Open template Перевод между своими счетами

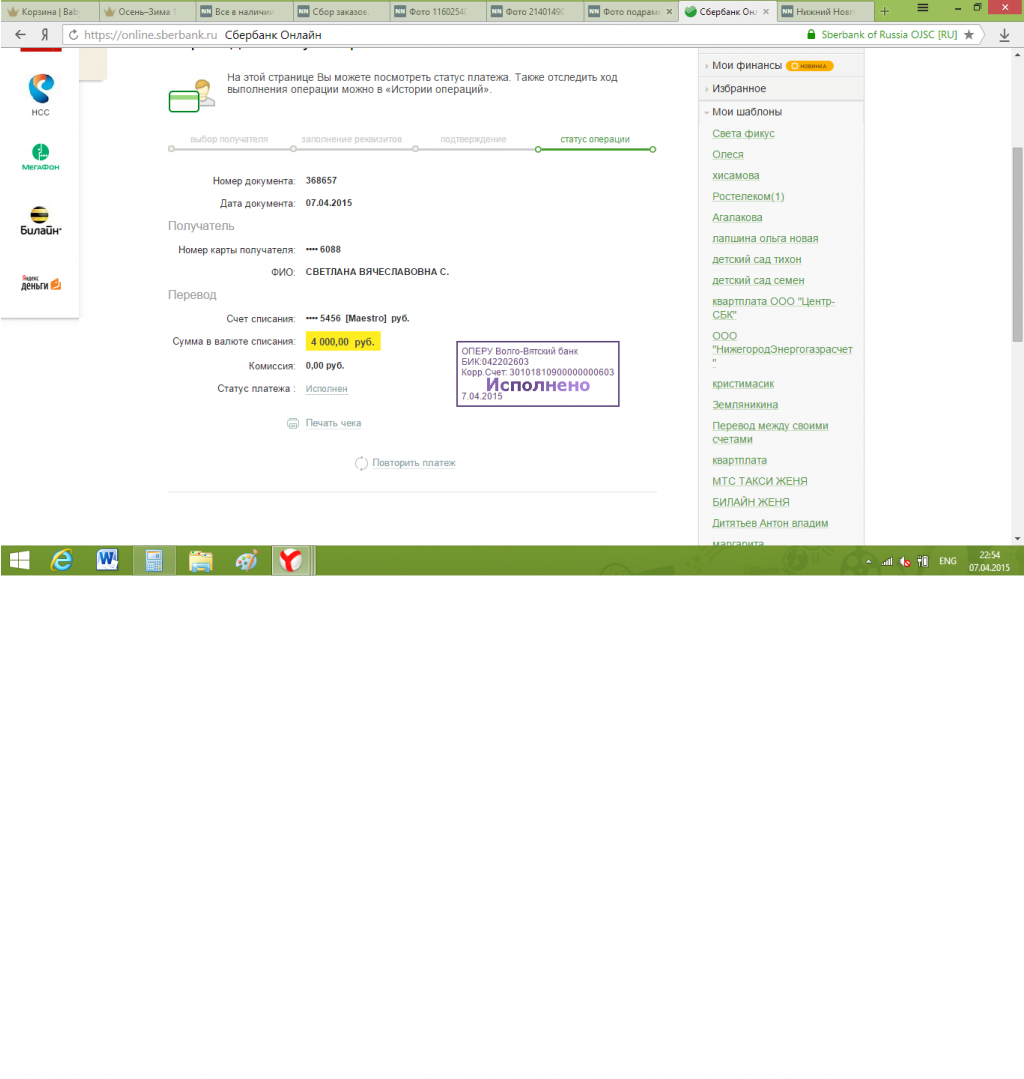(x=770, y=432)
